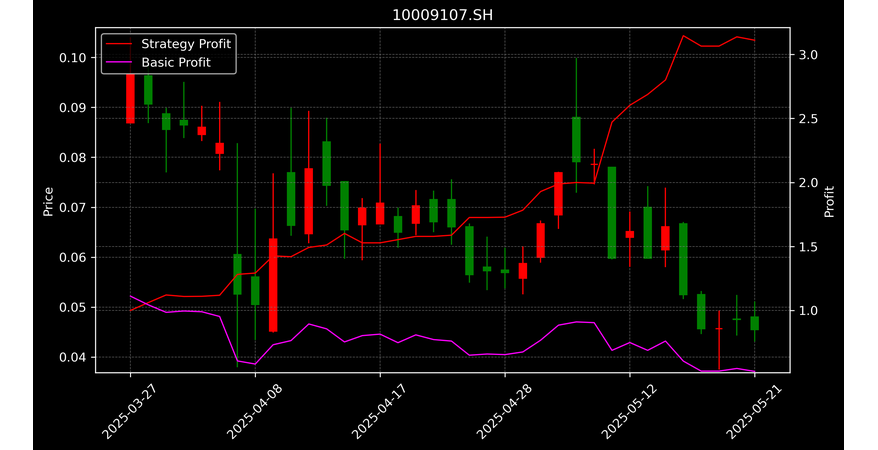This screenshot has height=450, width=878.
Task: Click the magenta Basic Profit legend line
Action: pyautogui.click(x=118, y=63)
